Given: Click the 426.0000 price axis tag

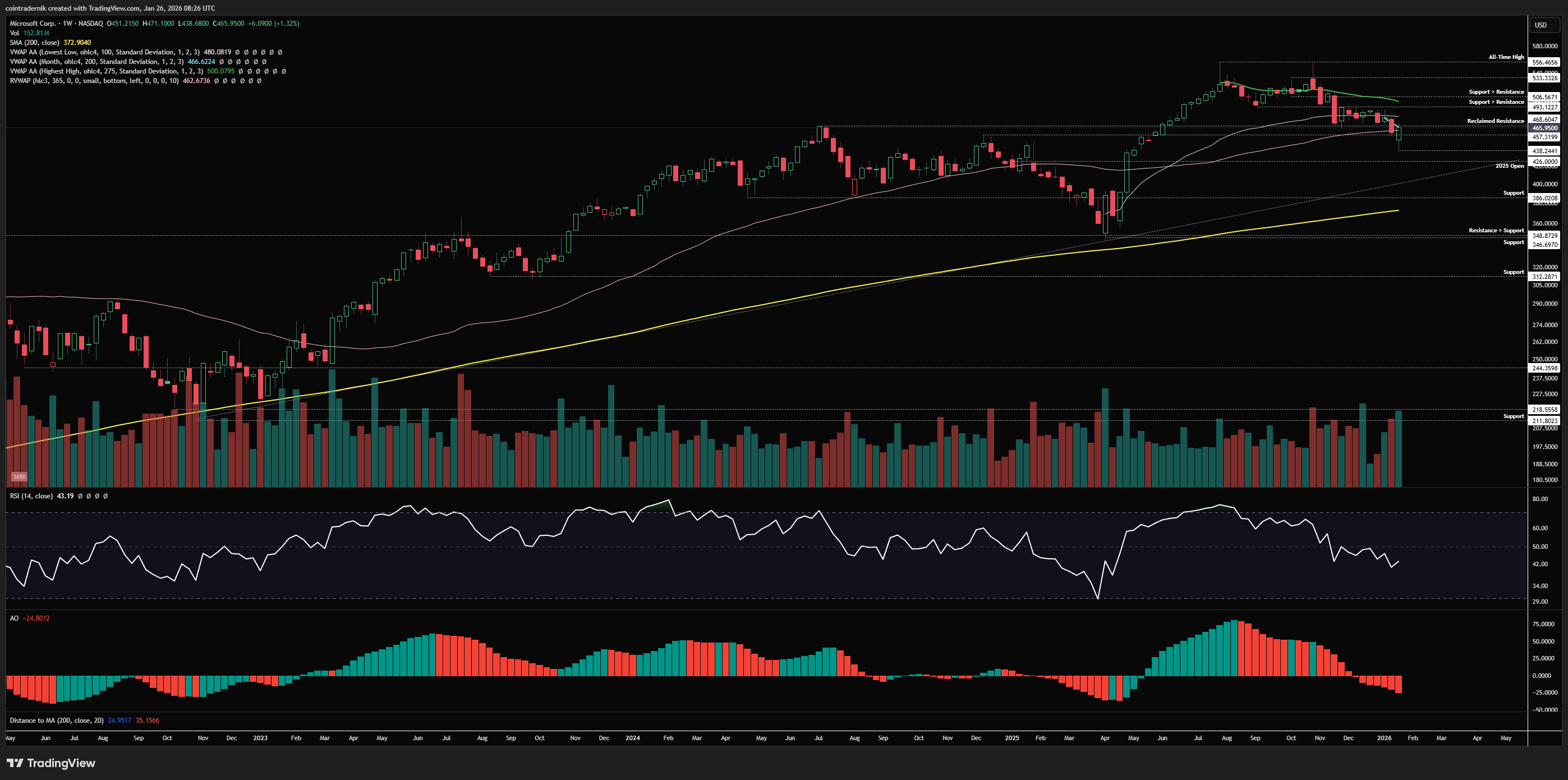Looking at the screenshot, I should coord(1544,162).
